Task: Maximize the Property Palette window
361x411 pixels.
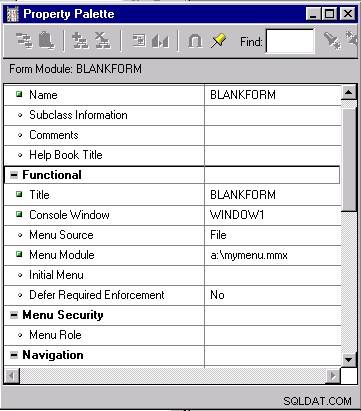Action: click(330, 14)
